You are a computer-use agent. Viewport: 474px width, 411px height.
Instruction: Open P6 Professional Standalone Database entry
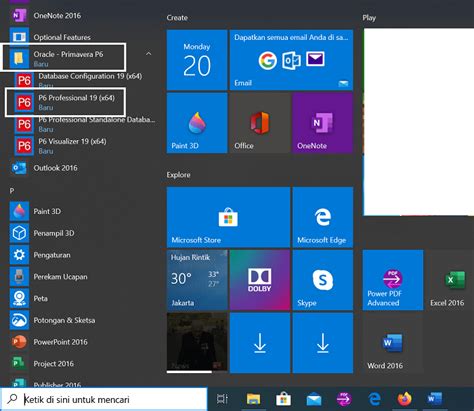[85, 124]
